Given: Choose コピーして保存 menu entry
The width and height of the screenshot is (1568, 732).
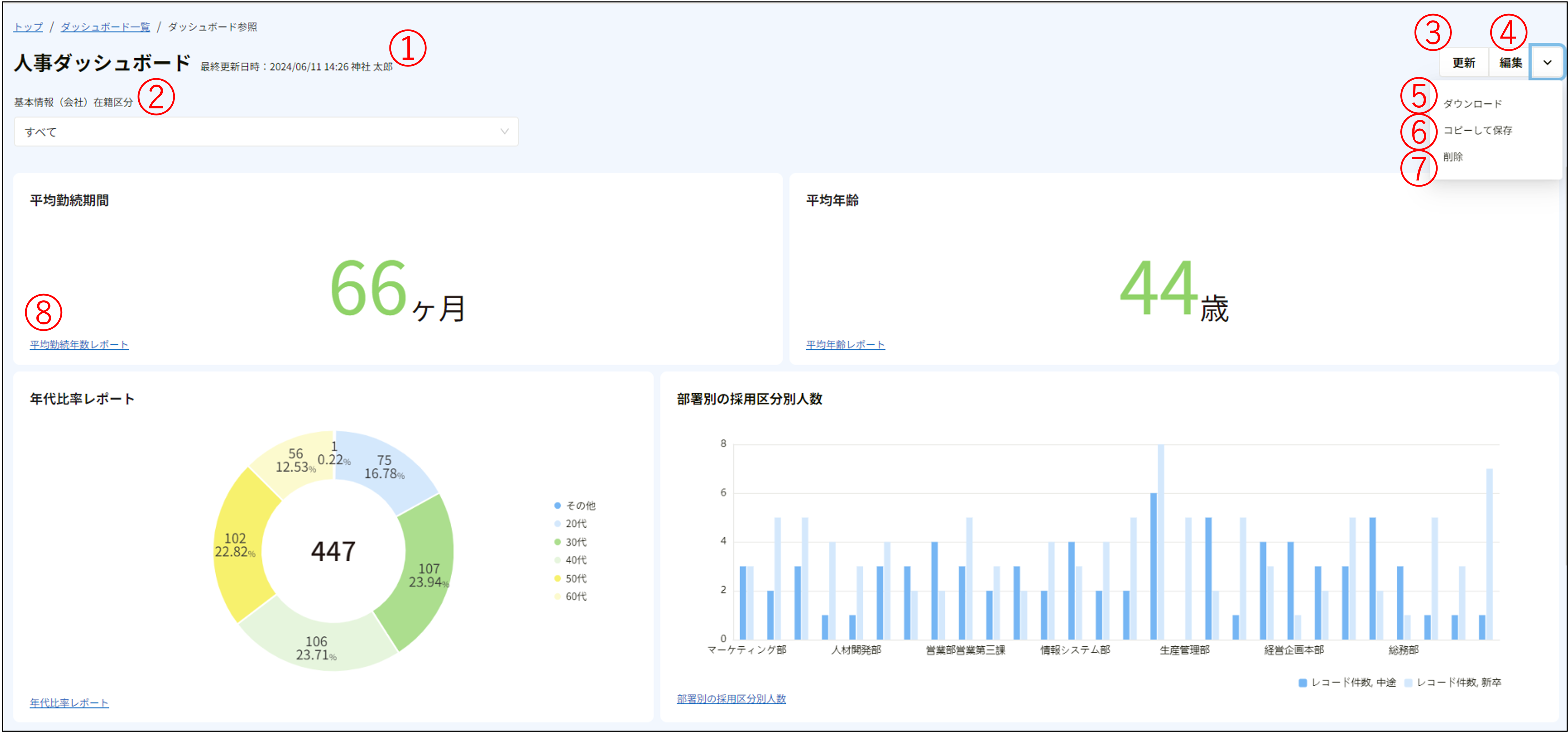Looking at the screenshot, I should point(1477,130).
